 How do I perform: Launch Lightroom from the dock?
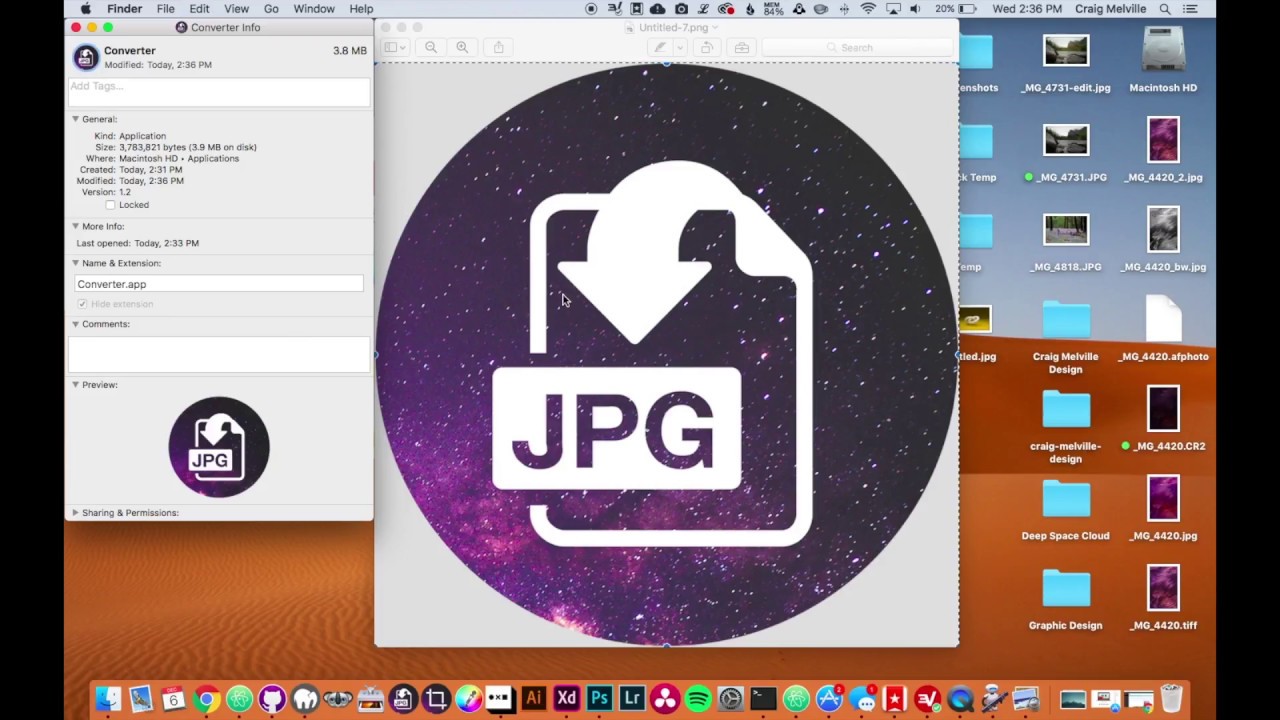pos(632,698)
